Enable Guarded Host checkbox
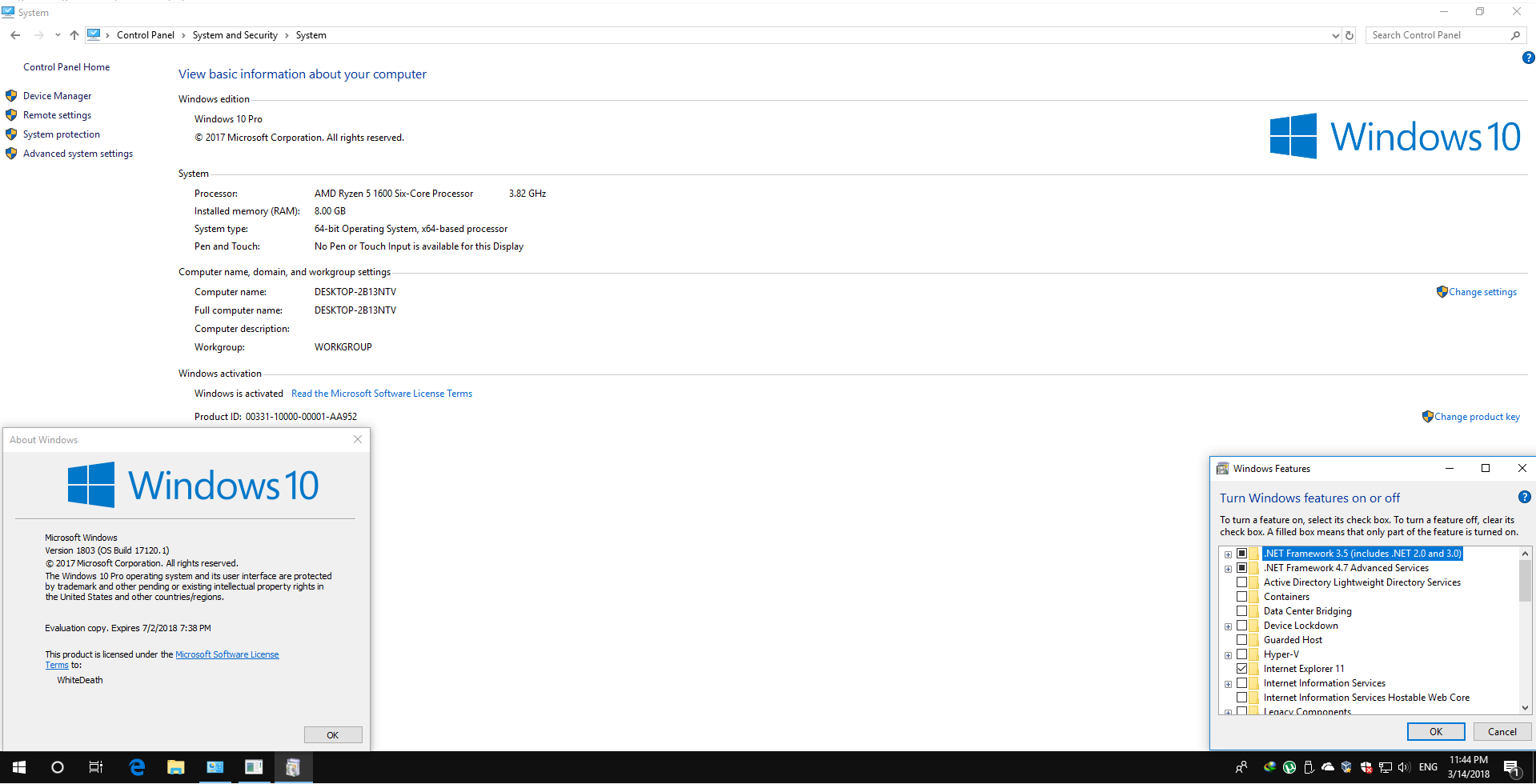The width and height of the screenshot is (1536, 784). [1241, 640]
